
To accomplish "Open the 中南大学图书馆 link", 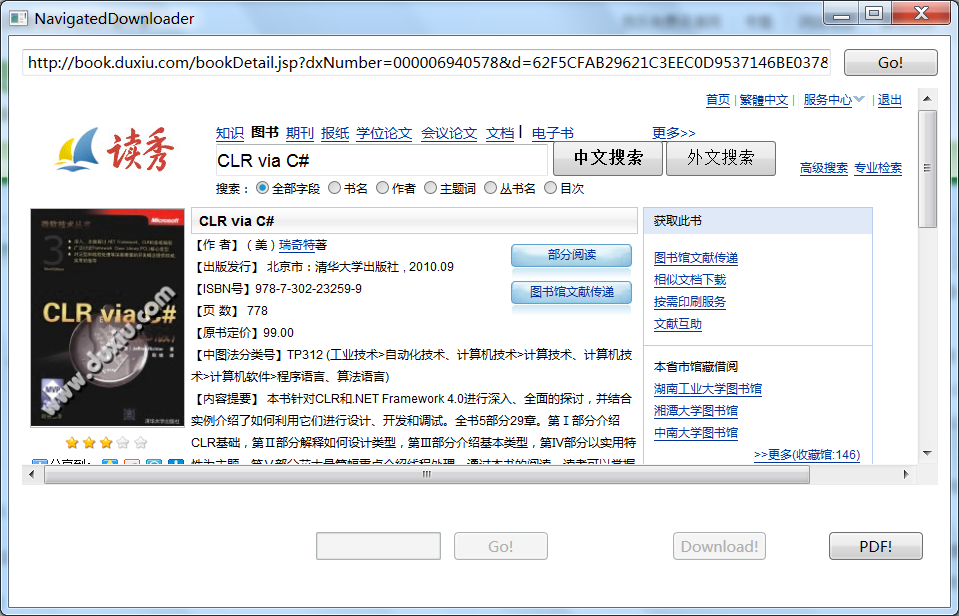I will pos(696,432).
